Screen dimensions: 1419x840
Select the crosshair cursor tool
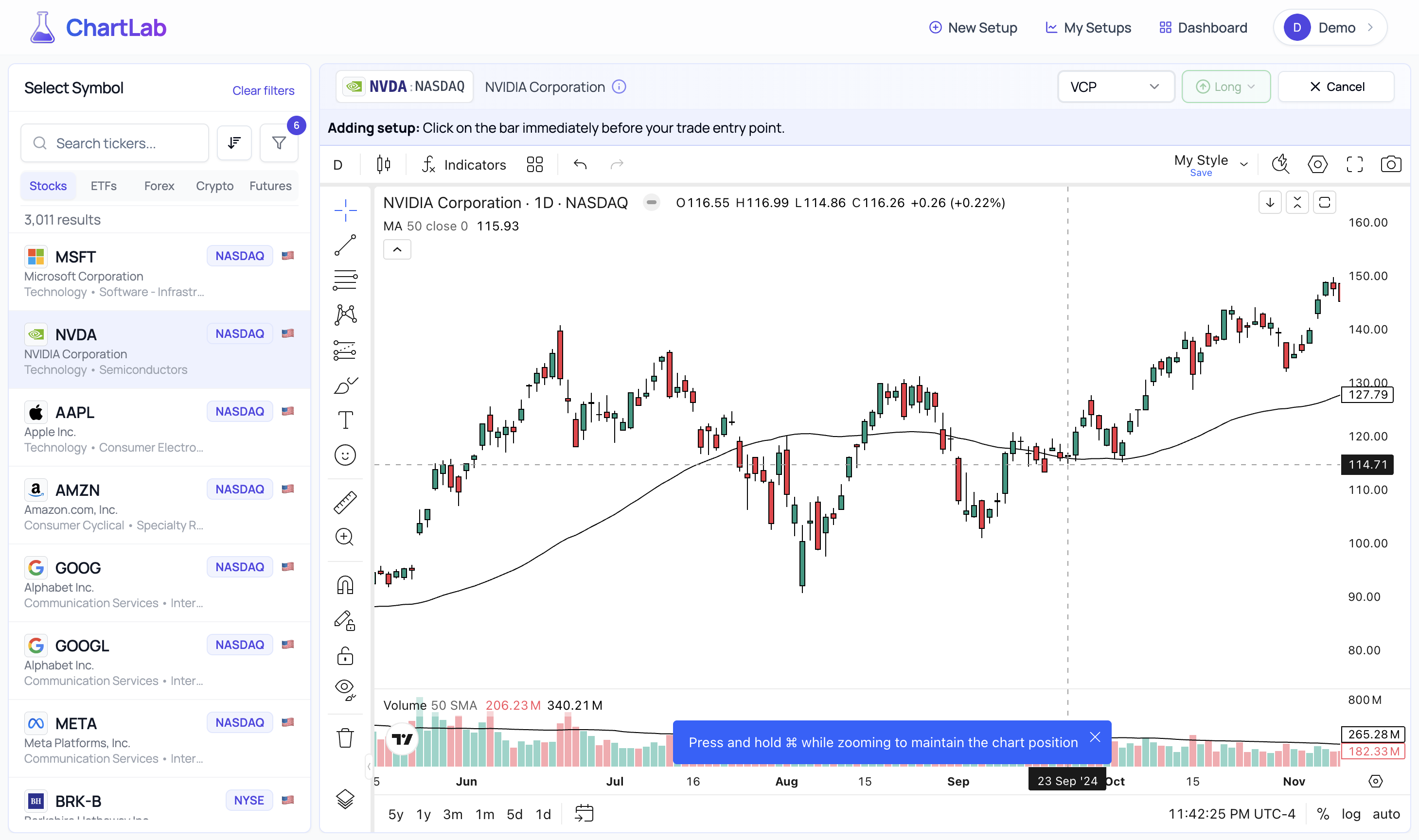tap(345, 210)
